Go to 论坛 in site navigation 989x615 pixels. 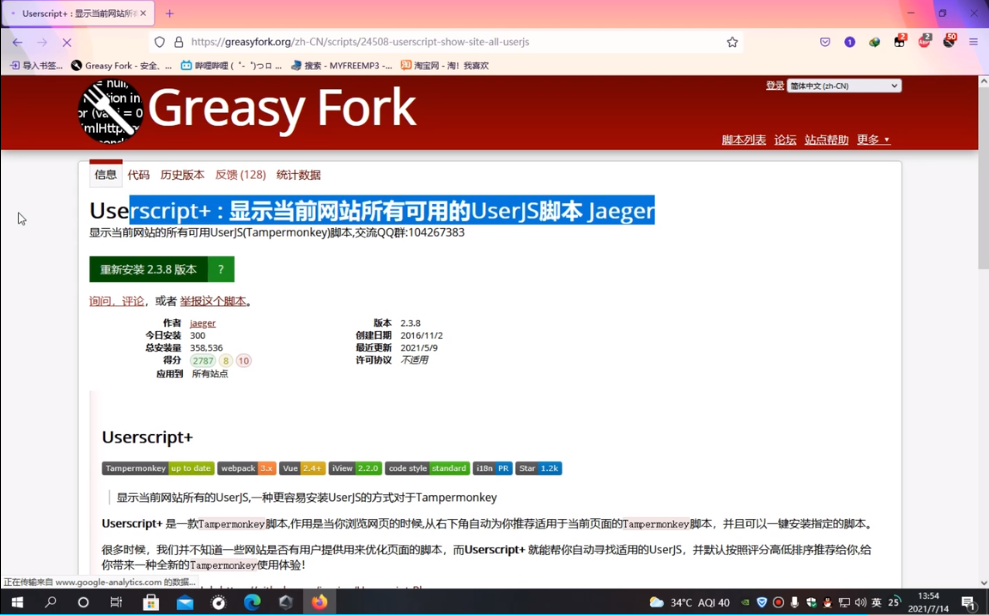[x=785, y=140]
